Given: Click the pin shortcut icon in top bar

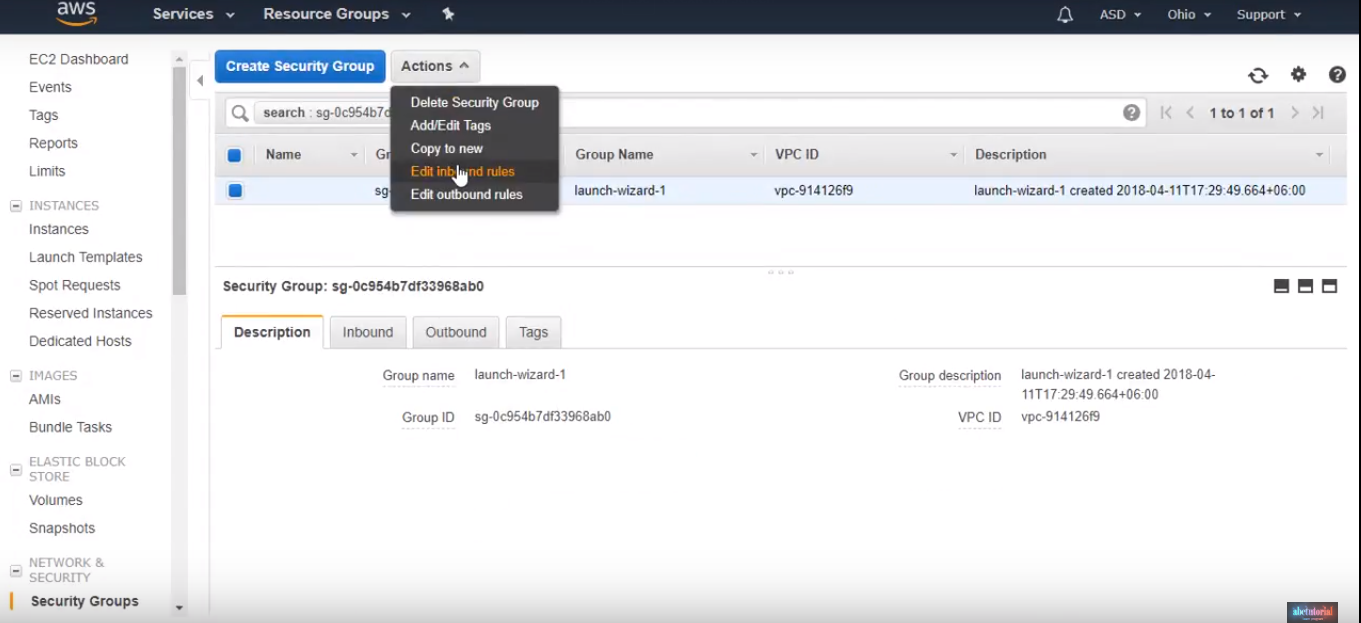Looking at the screenshot, I should coord(448,14).
